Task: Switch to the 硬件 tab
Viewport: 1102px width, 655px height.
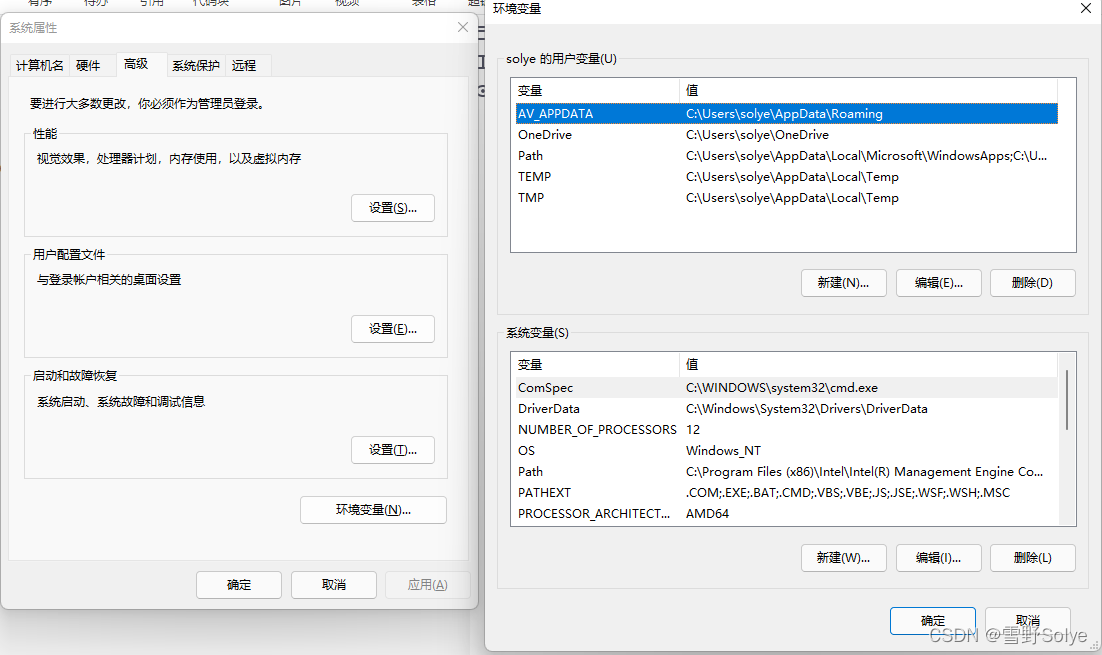Action: point(88,65)
